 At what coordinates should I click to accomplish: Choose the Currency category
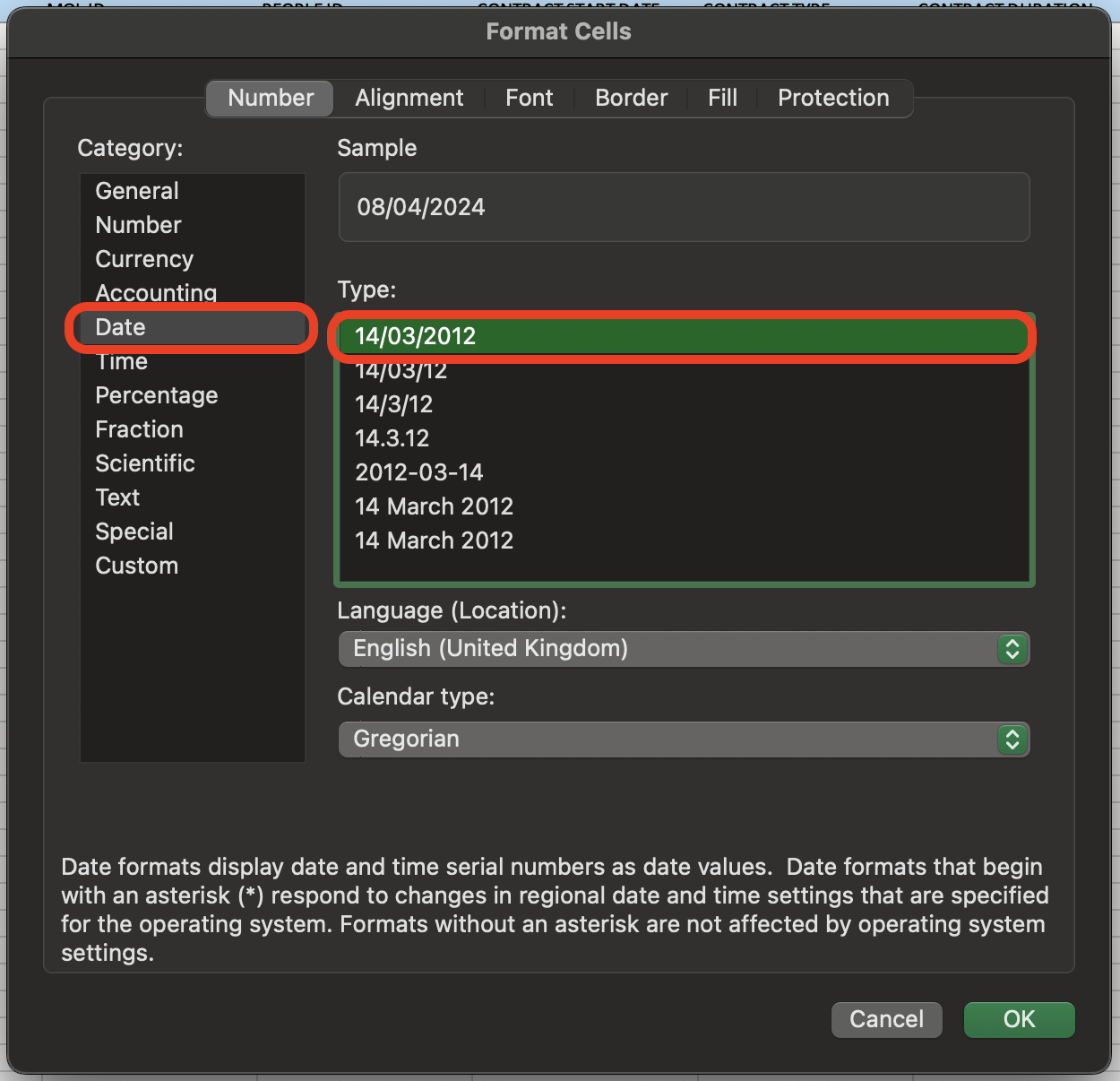tap(144, 259)
